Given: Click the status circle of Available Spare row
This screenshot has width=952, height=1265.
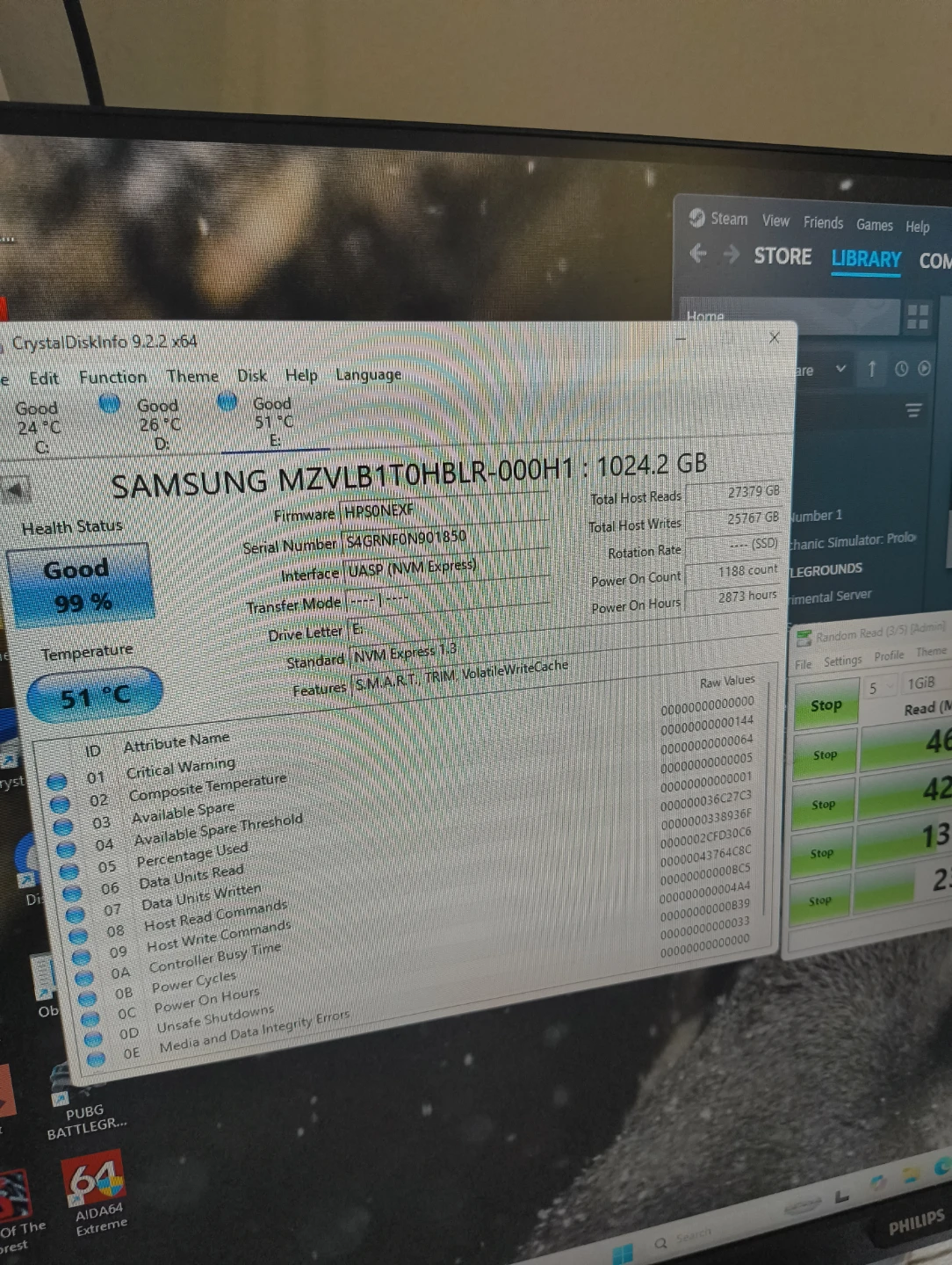Looking at the screenshot, I should coord(63,827).
